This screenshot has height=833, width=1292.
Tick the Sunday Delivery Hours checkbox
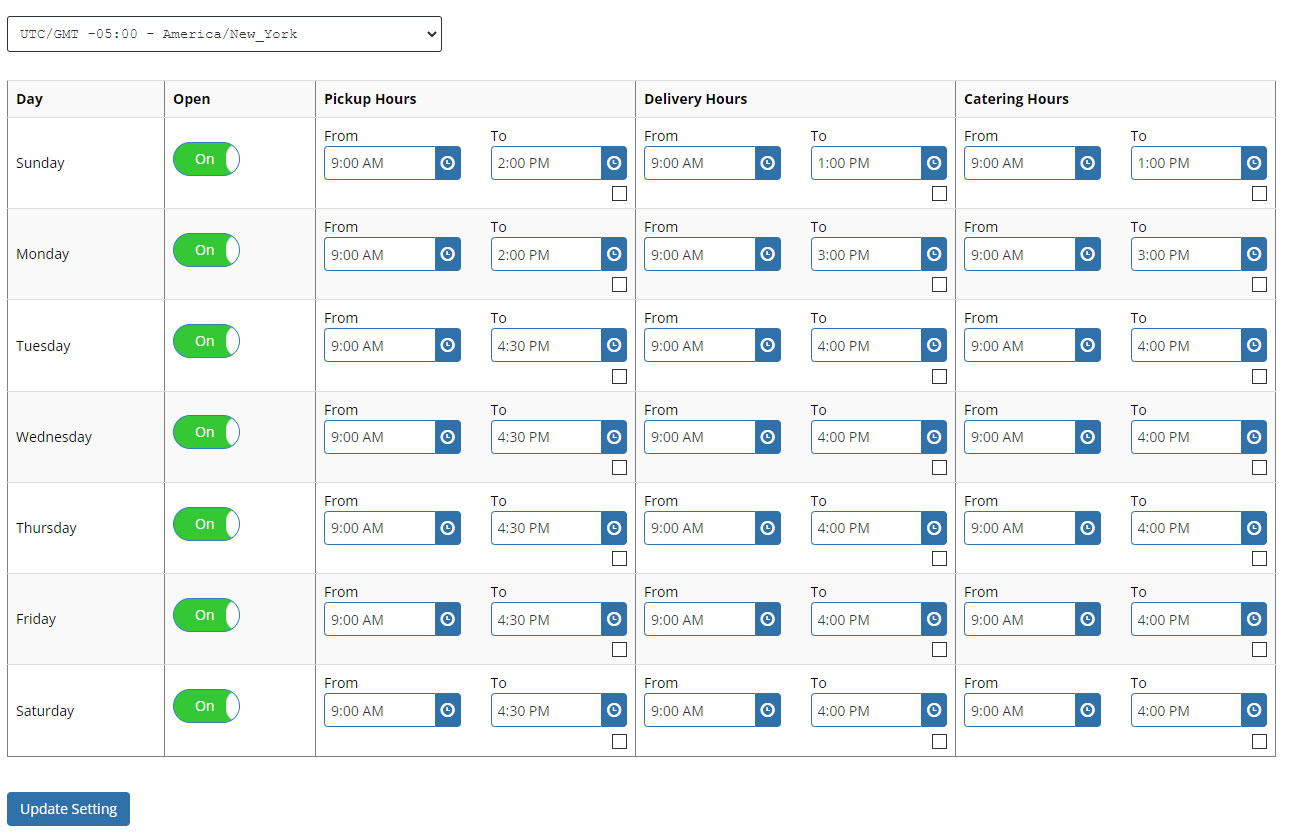(x=939, y=194)
